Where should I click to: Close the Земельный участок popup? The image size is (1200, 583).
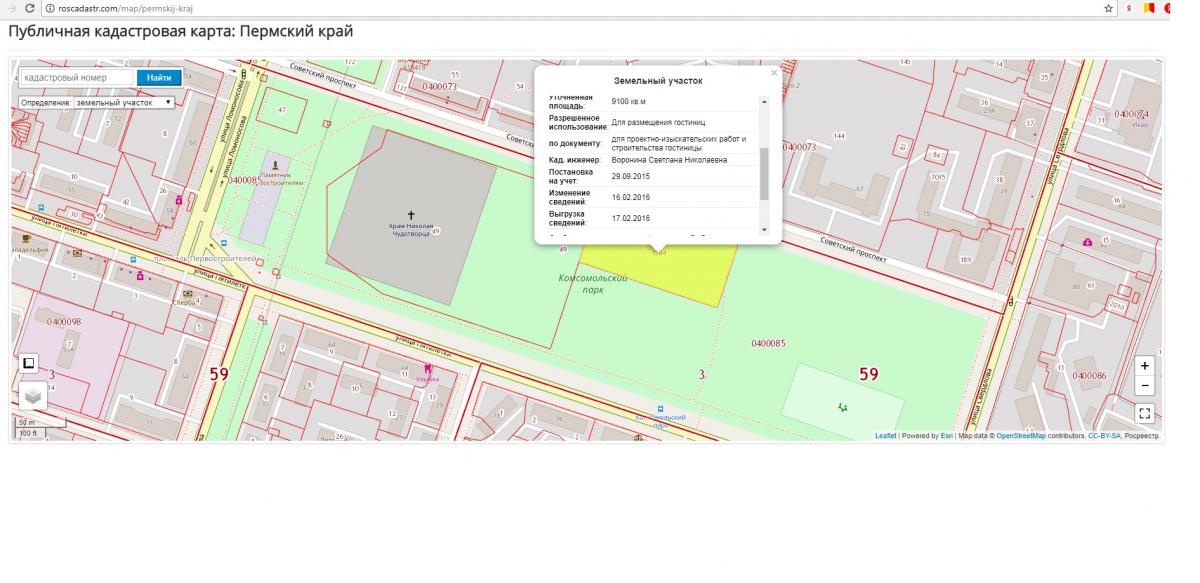pos(773,73)
